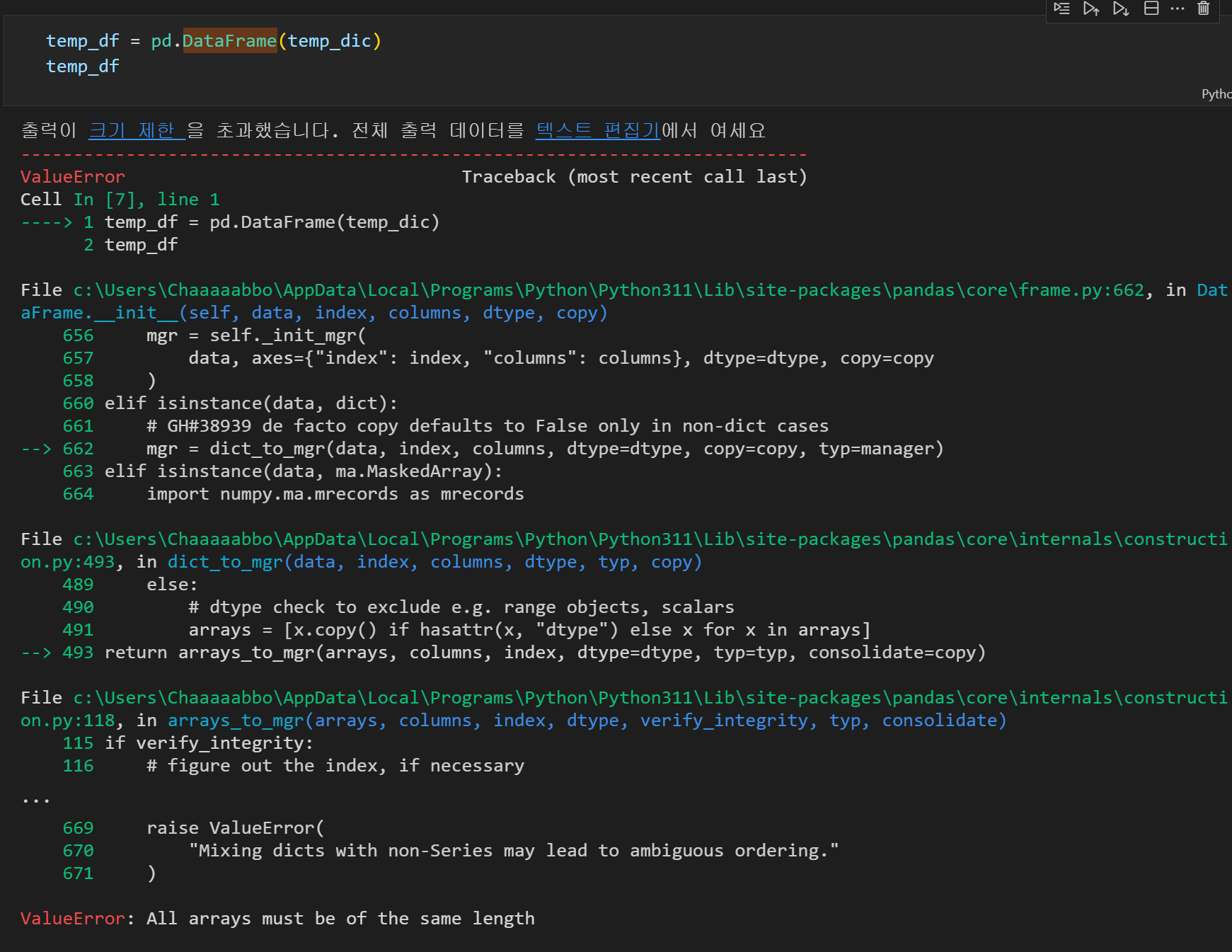Click 'arrays_to_mgr(arrays, columns, index' signature
Viewport: 1232px width, 952px height.
point(587,721)
